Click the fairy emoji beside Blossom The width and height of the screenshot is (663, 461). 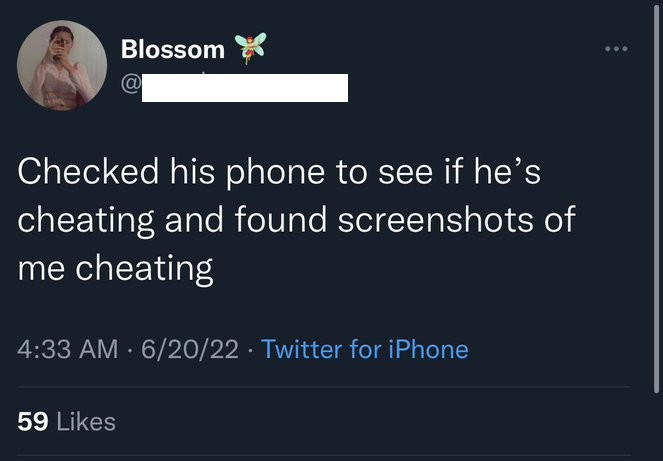click(x=249, y=46)
